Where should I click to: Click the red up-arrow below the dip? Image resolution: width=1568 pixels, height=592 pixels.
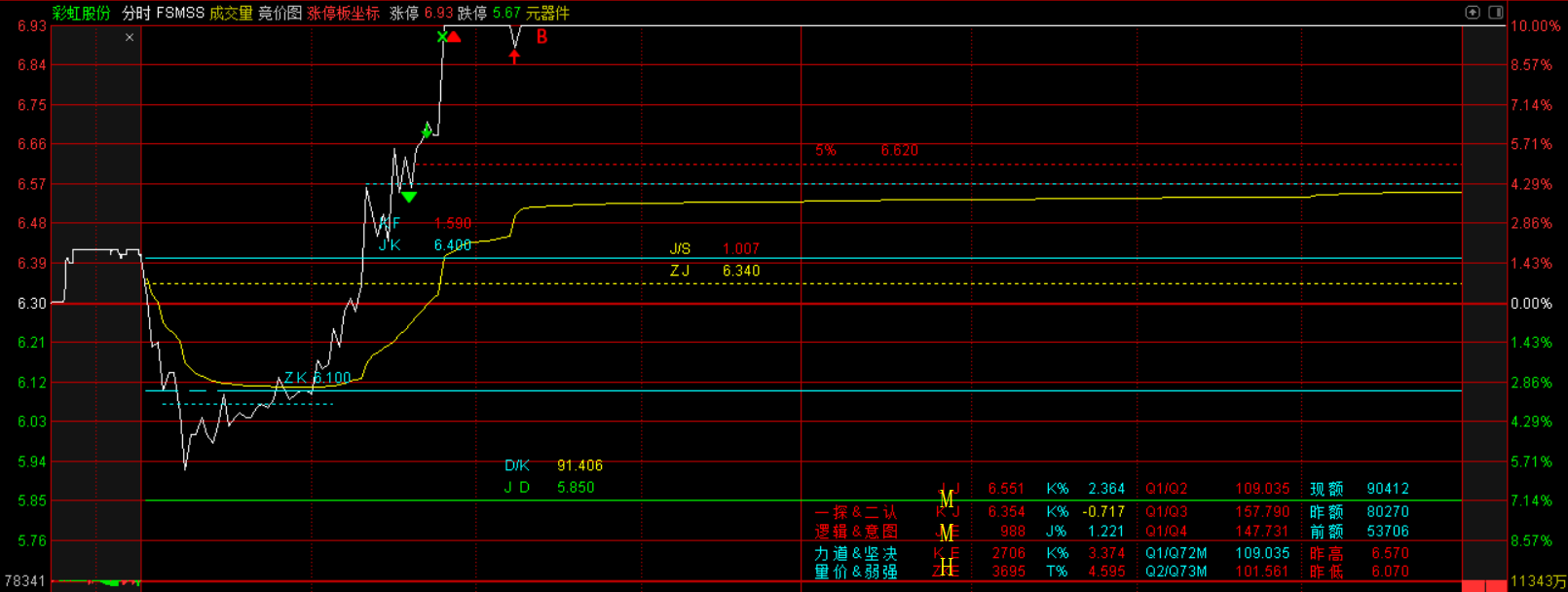click(x=514, y=56)
